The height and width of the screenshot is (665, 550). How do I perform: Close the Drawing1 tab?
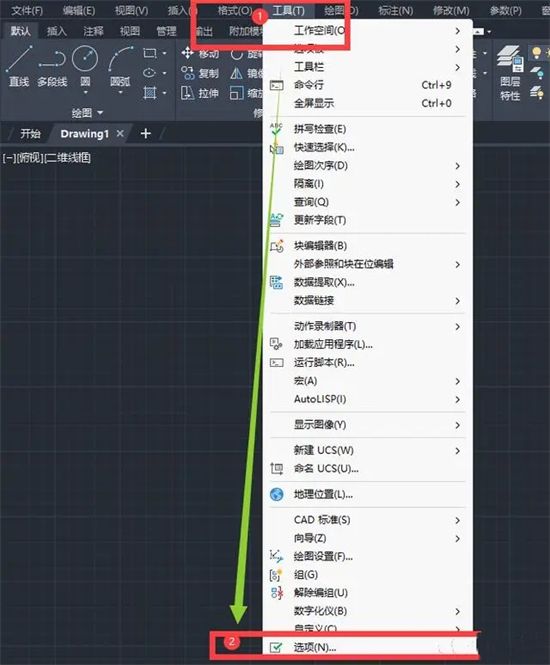(120, 134)
